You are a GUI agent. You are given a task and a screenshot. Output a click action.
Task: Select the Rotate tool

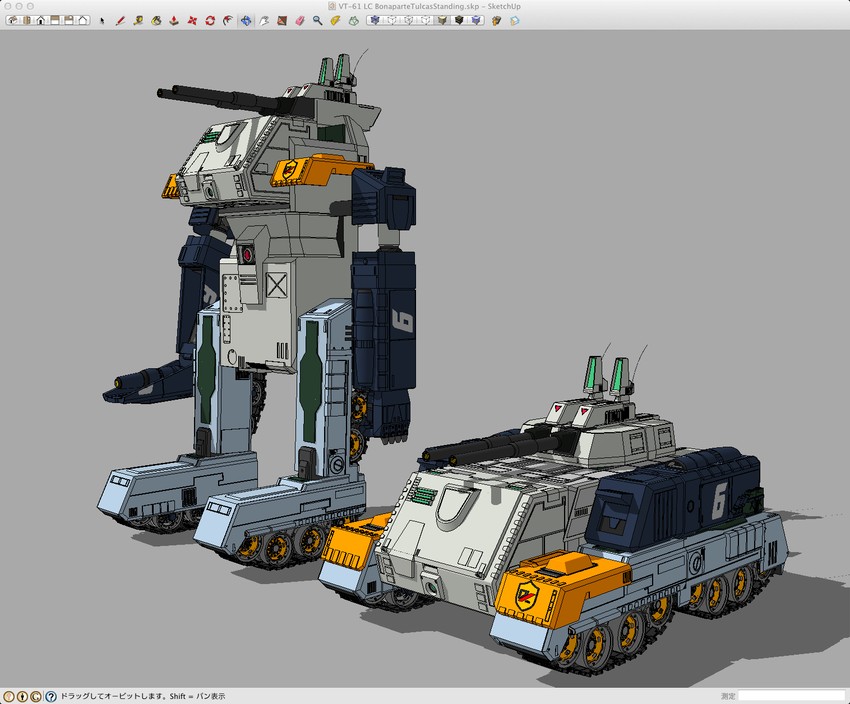click(210, 21)
